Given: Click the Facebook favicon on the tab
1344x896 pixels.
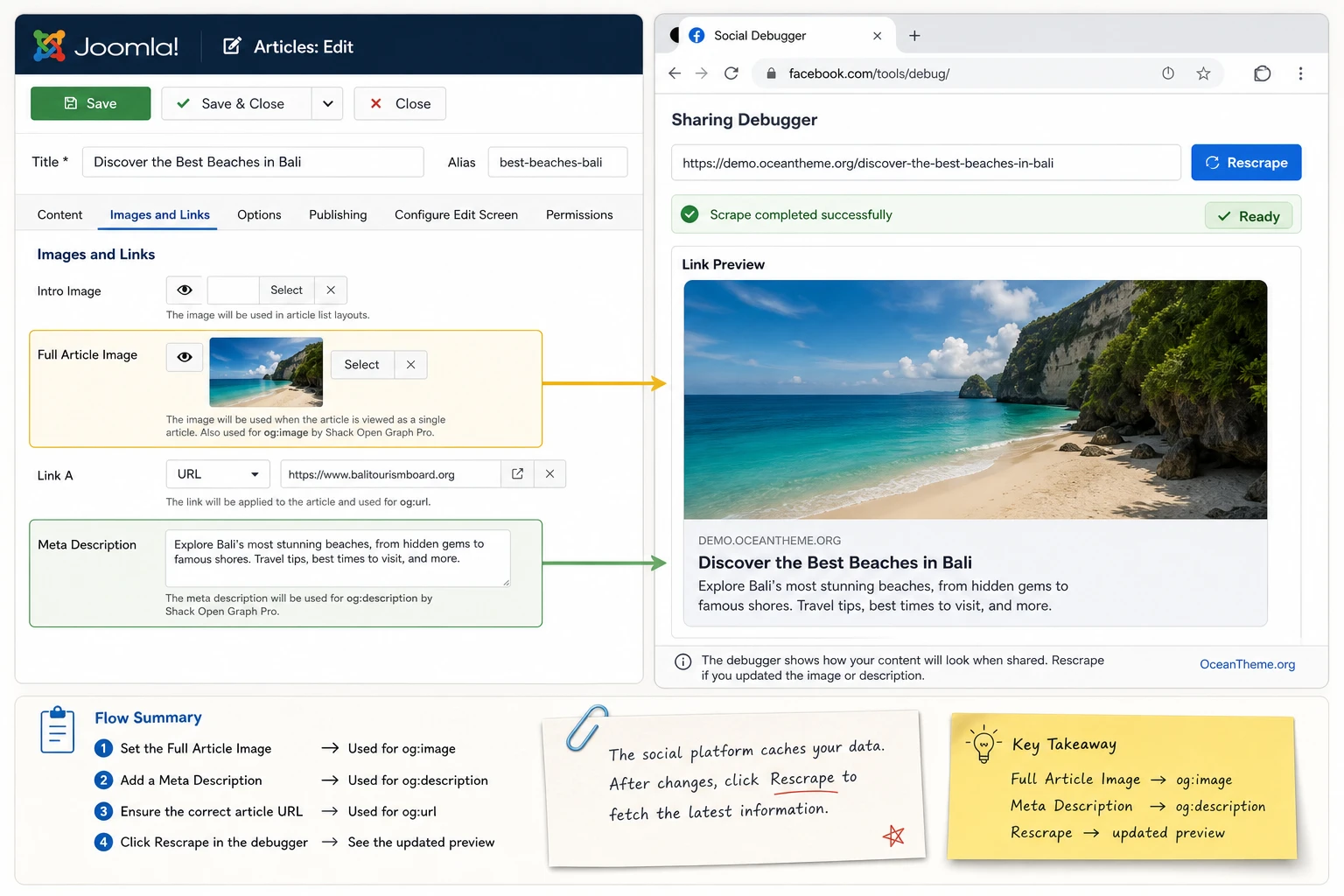Looking at the screenshot, I should pos(696,35).
